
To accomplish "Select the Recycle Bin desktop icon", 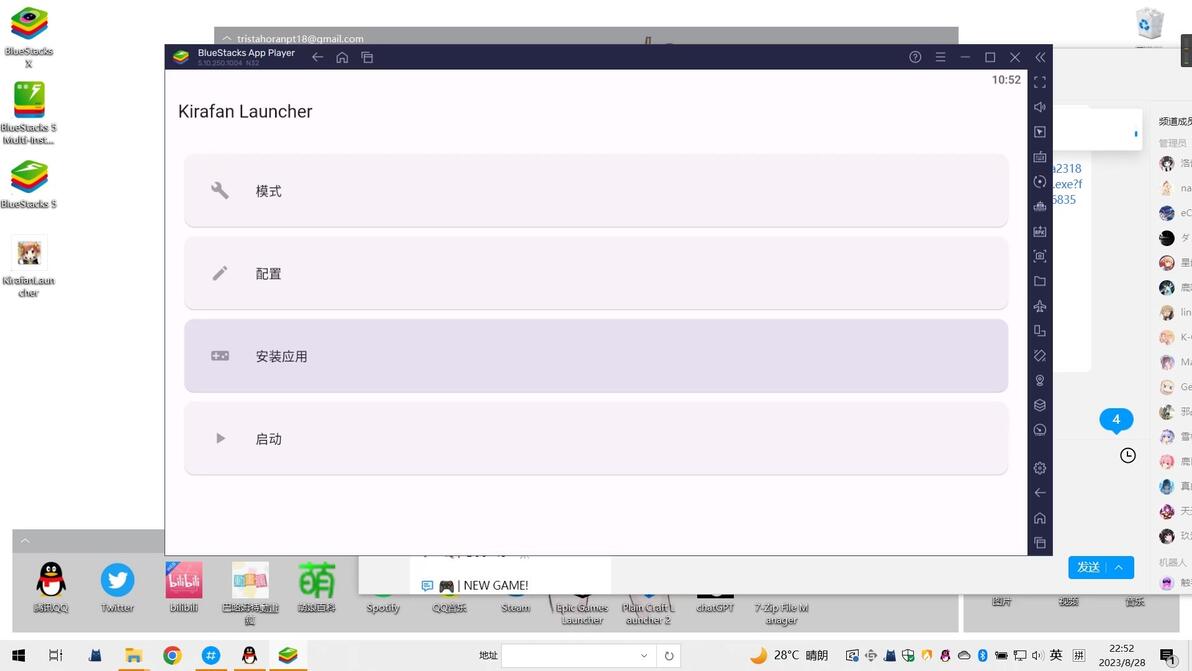I will pyautogui.click(x=1149, y=24).
